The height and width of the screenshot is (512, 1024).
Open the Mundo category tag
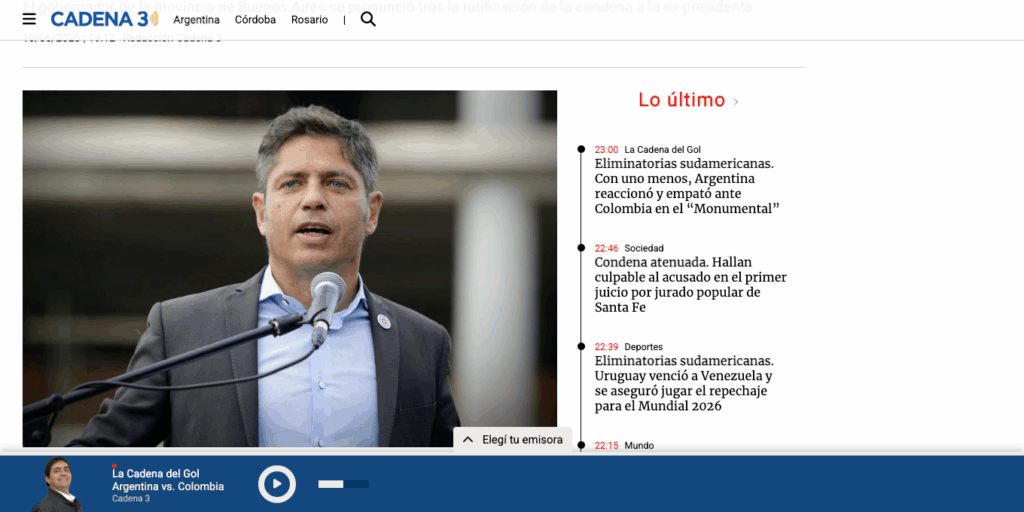[639, 445]
